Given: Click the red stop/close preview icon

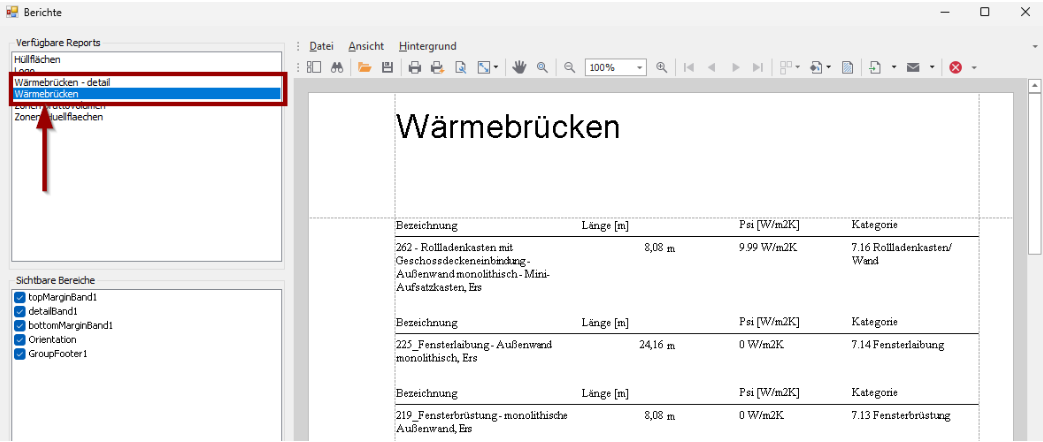Looking at the screenshot, I should coord(956,67).
